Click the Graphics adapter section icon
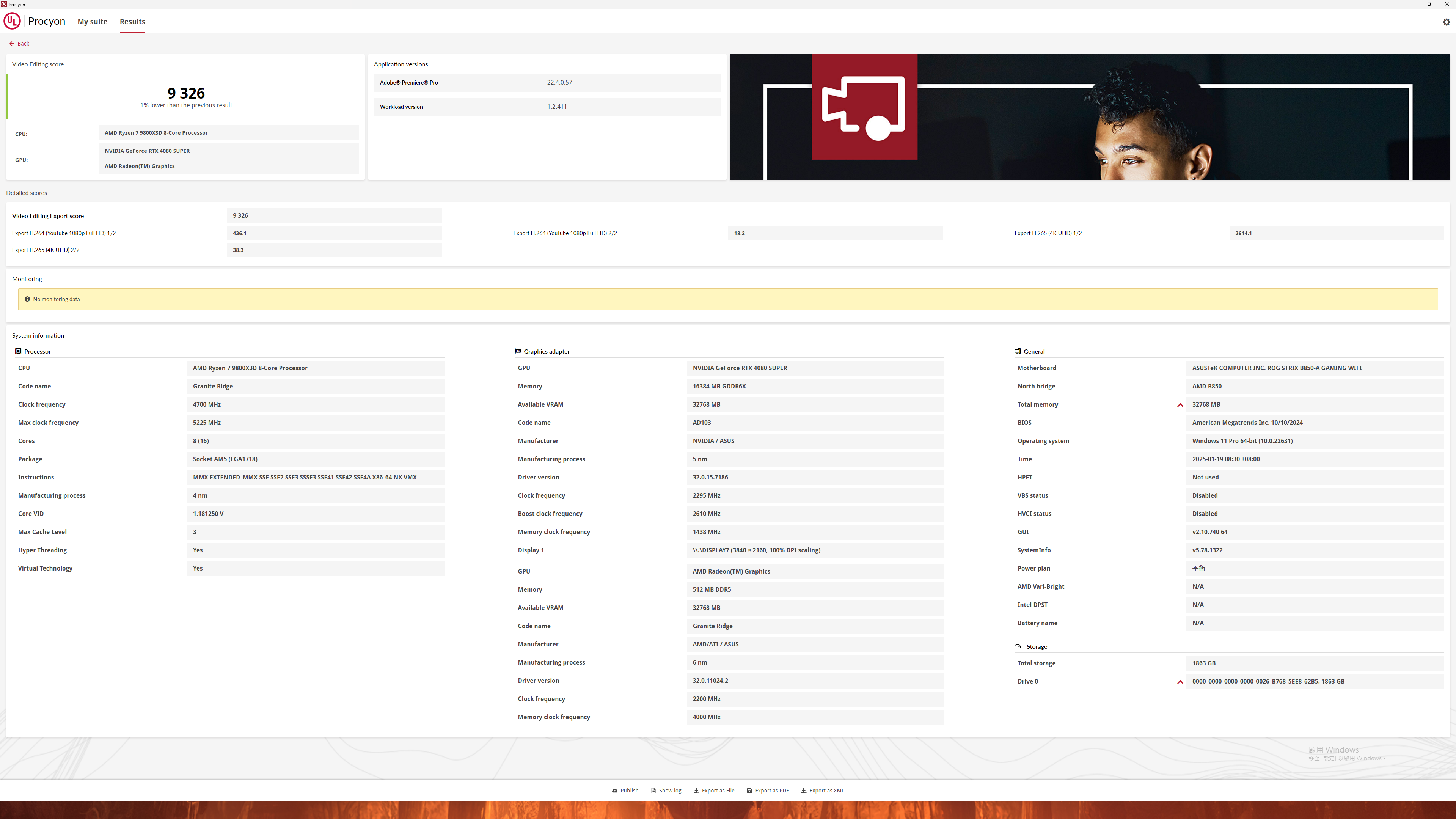Screen dimensions: 1456x819 518,351
